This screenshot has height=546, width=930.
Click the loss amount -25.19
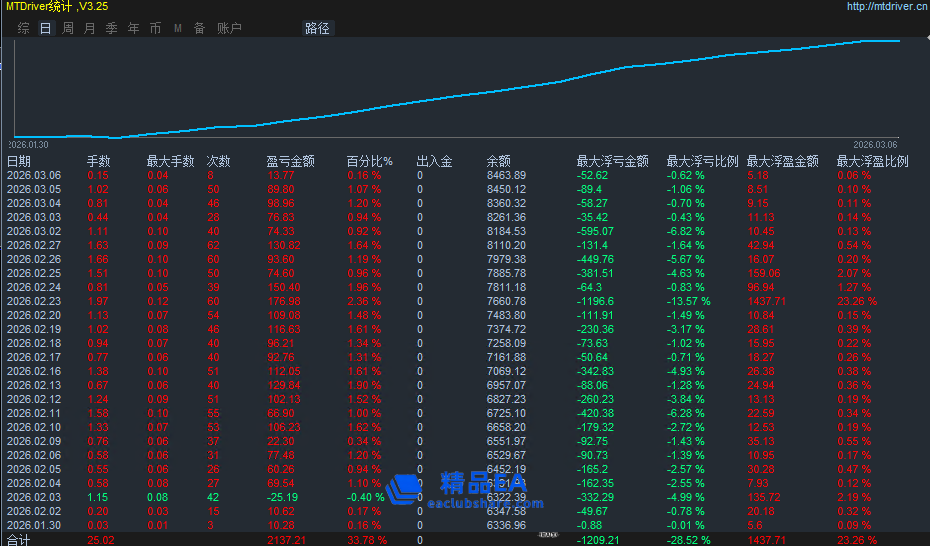[x=282, y=497]
